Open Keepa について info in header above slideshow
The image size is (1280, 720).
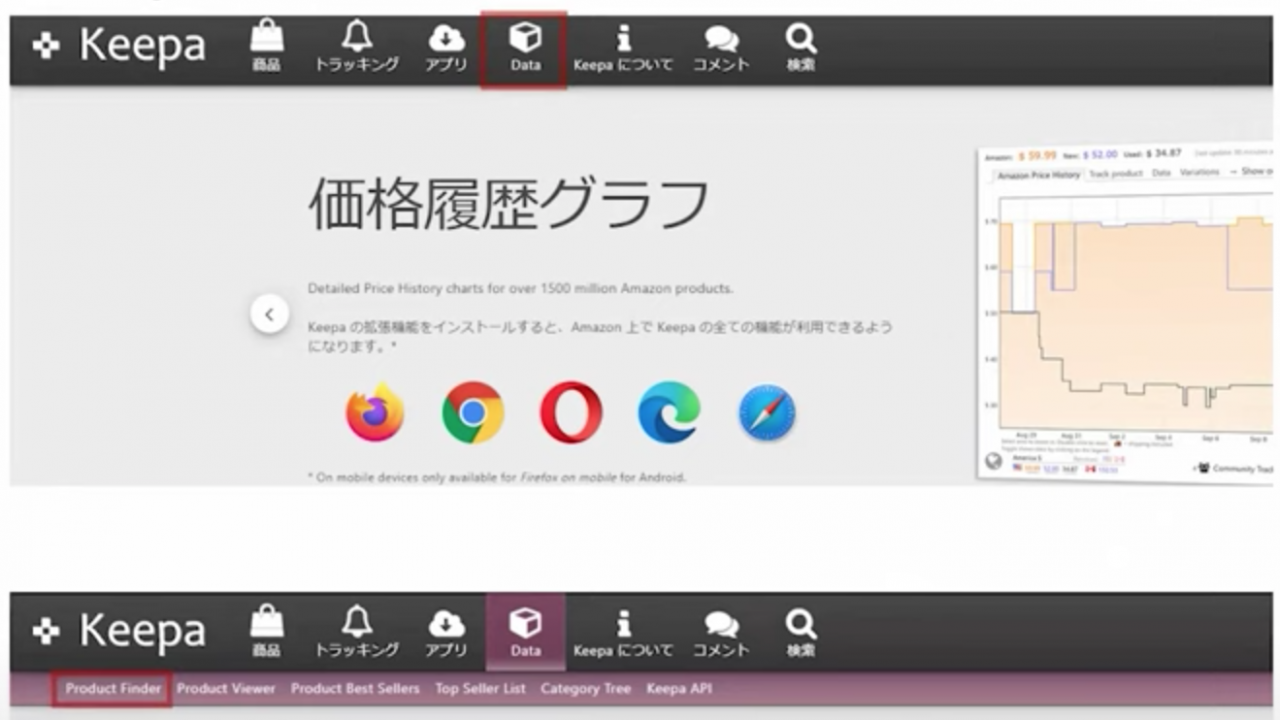point(623,48)
